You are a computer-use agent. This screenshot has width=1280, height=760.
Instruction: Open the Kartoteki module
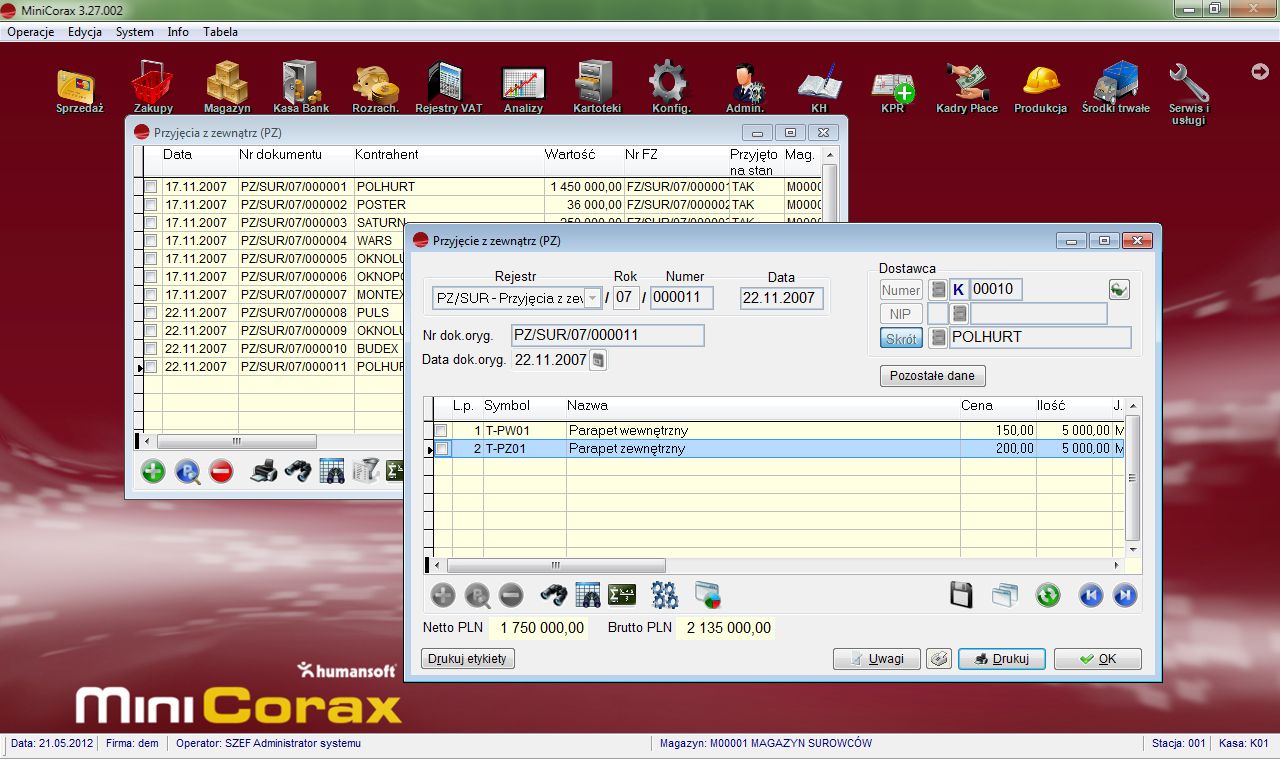(597, 88)
